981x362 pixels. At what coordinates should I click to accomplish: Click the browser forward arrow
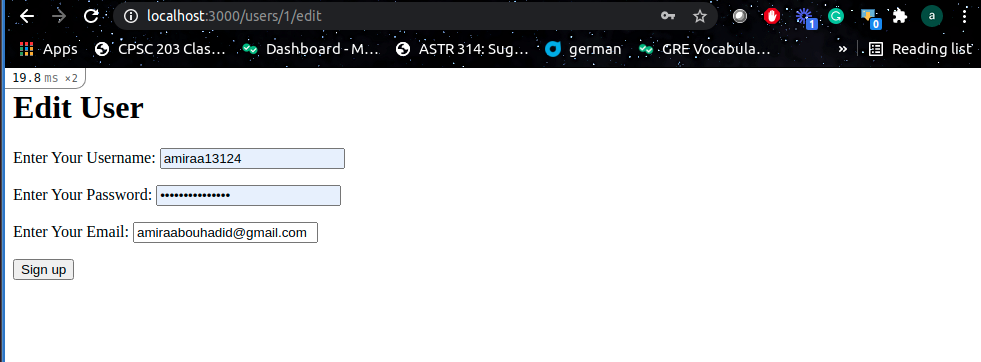click(x=59, y=16)
